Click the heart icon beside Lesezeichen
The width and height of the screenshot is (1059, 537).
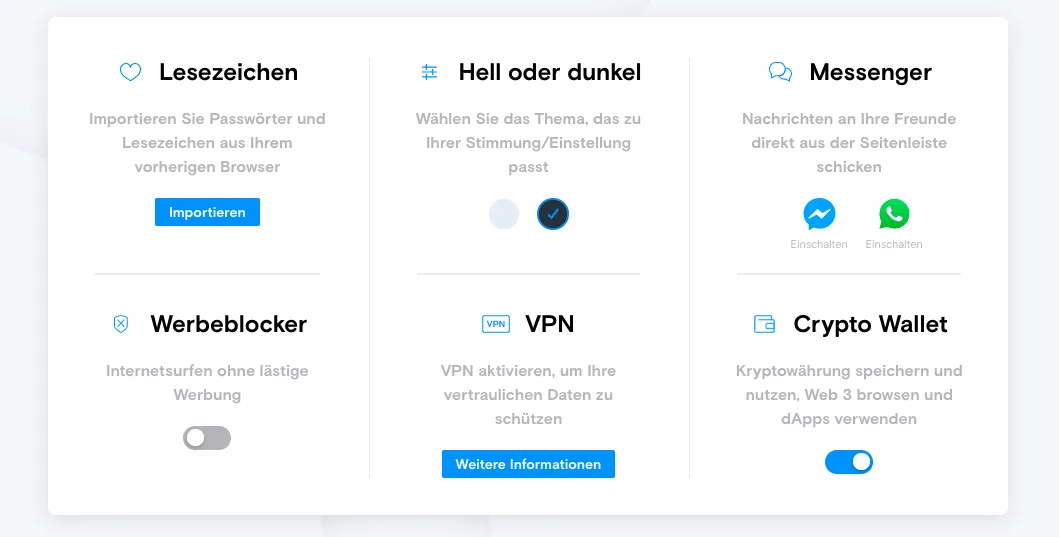tap(130, 72)
